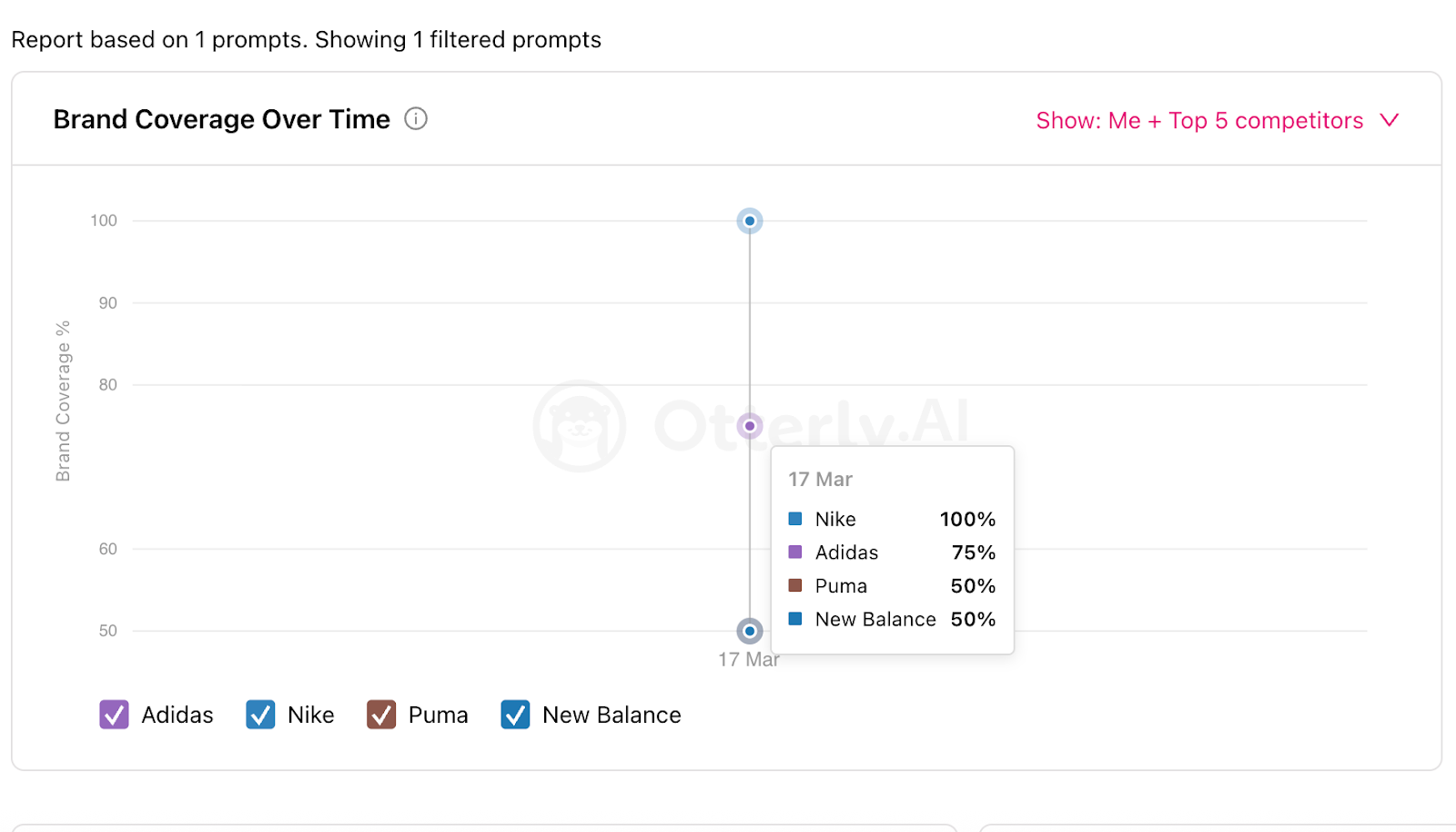Click the info icon beside Brand Coverage Over Time

[416, 119]
